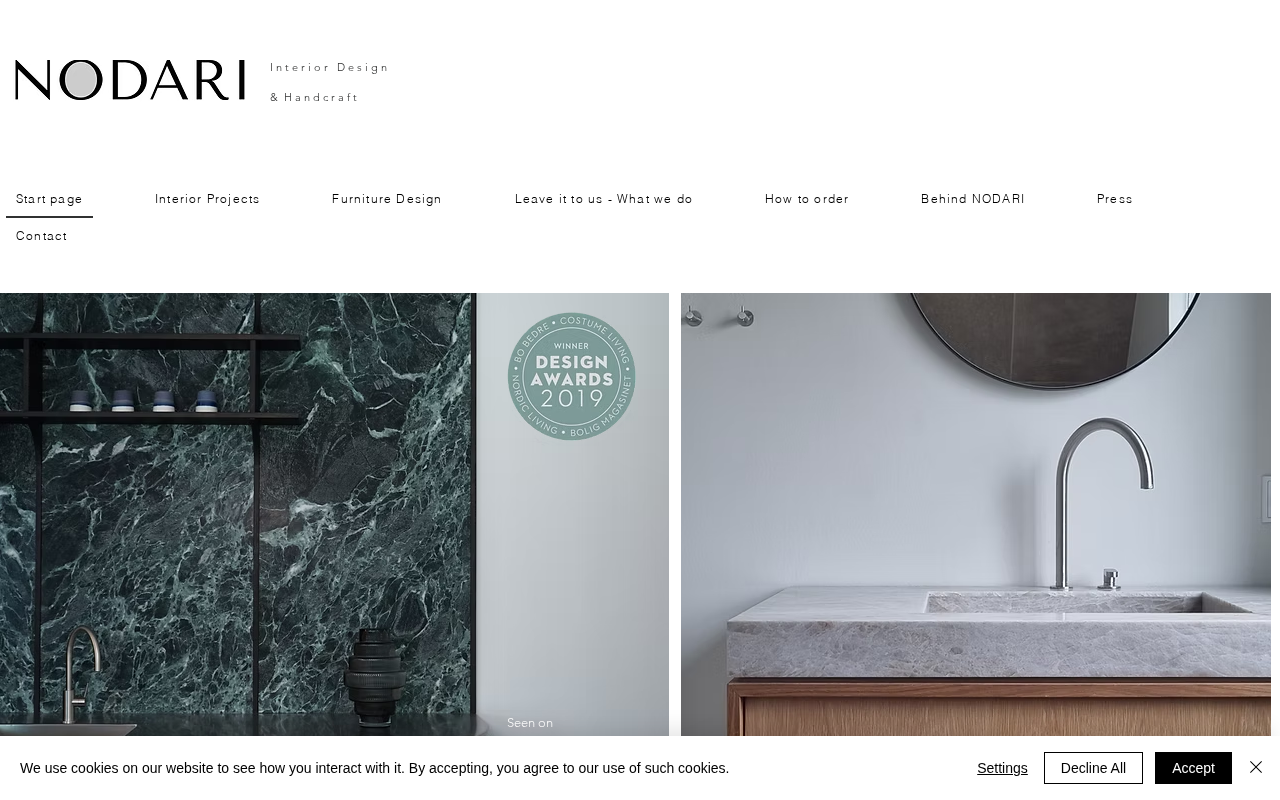Click the Design Awards 2019 winner badge
This screenshot has height=800, width=1280.
tap(572, 377)
